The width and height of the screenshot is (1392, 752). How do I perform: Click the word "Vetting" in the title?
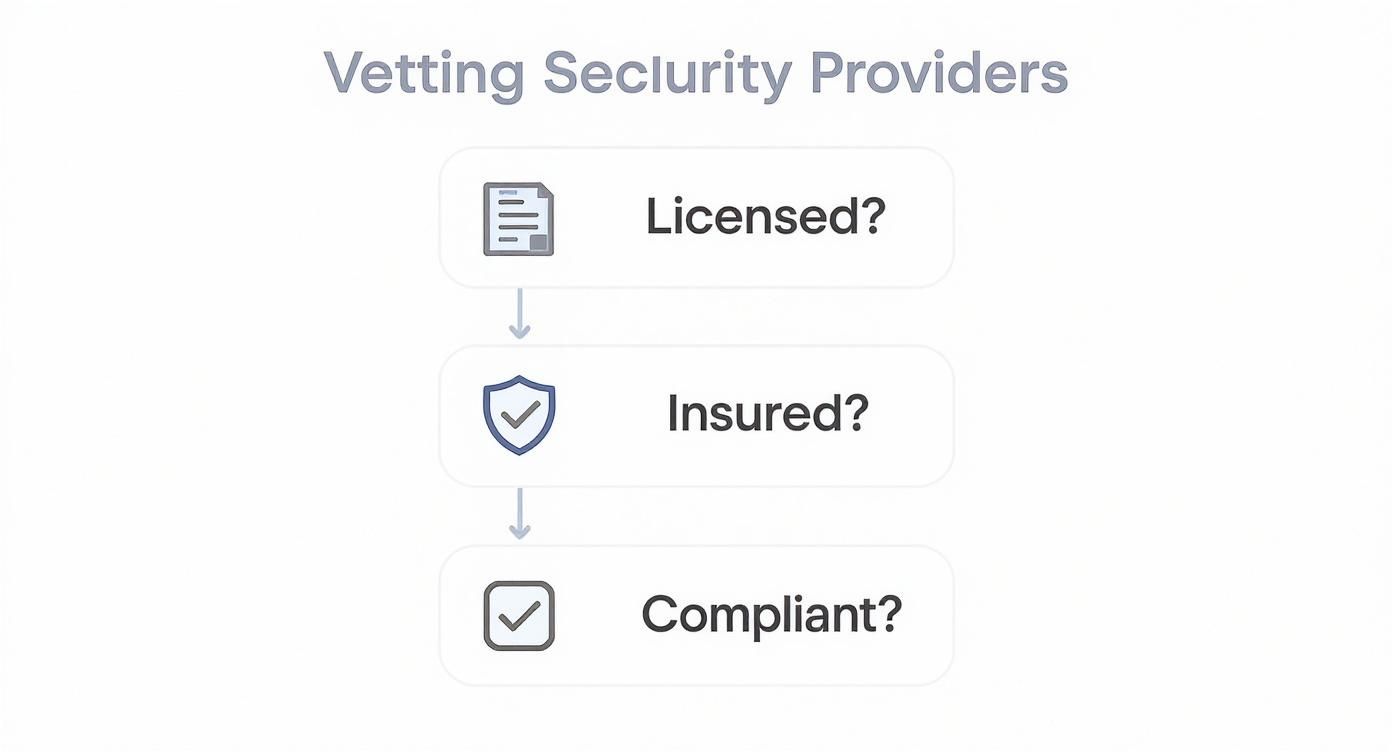pyautogui.click(x=424, y=73)
